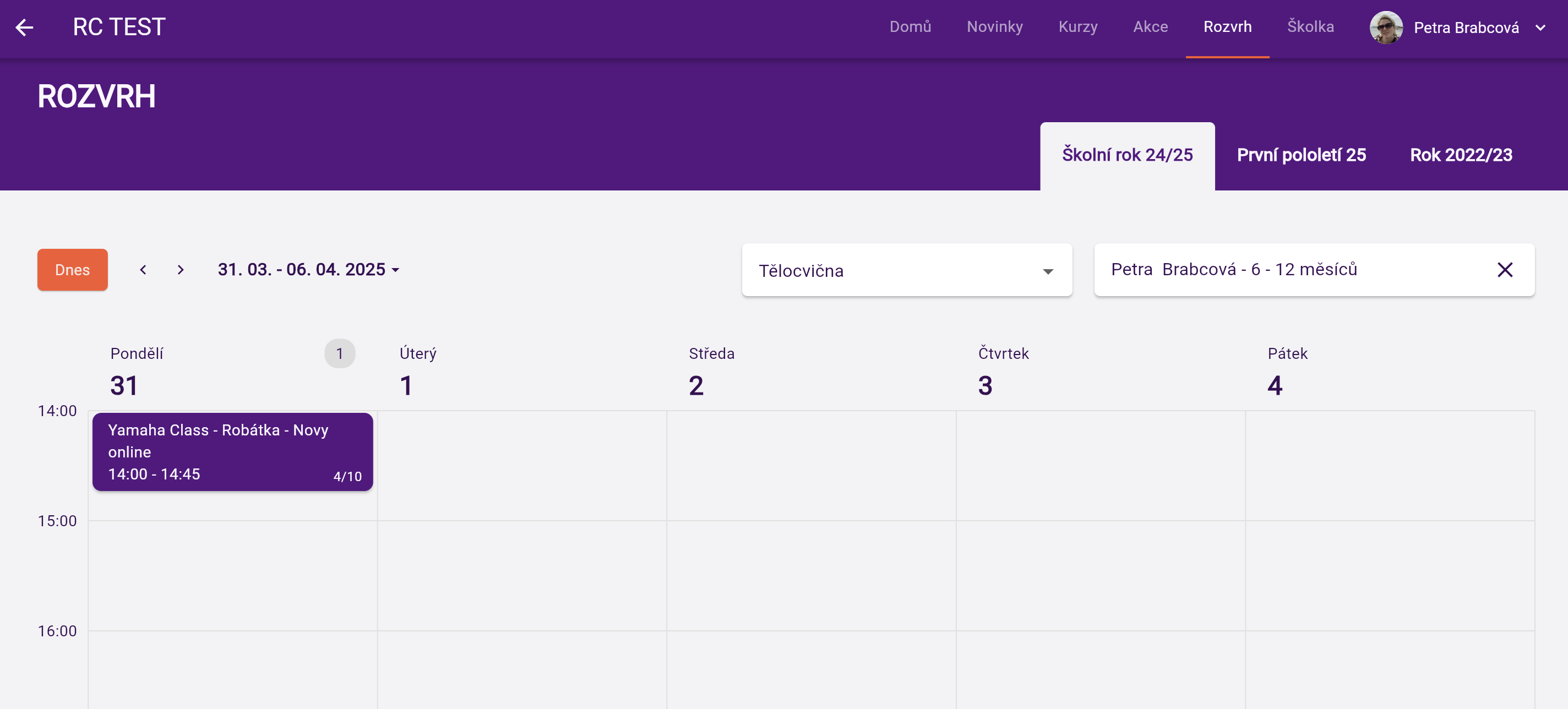This screenshot has width=1568, height=709.
Task: Go to next week chevron
Action: [x=180, y=270]
